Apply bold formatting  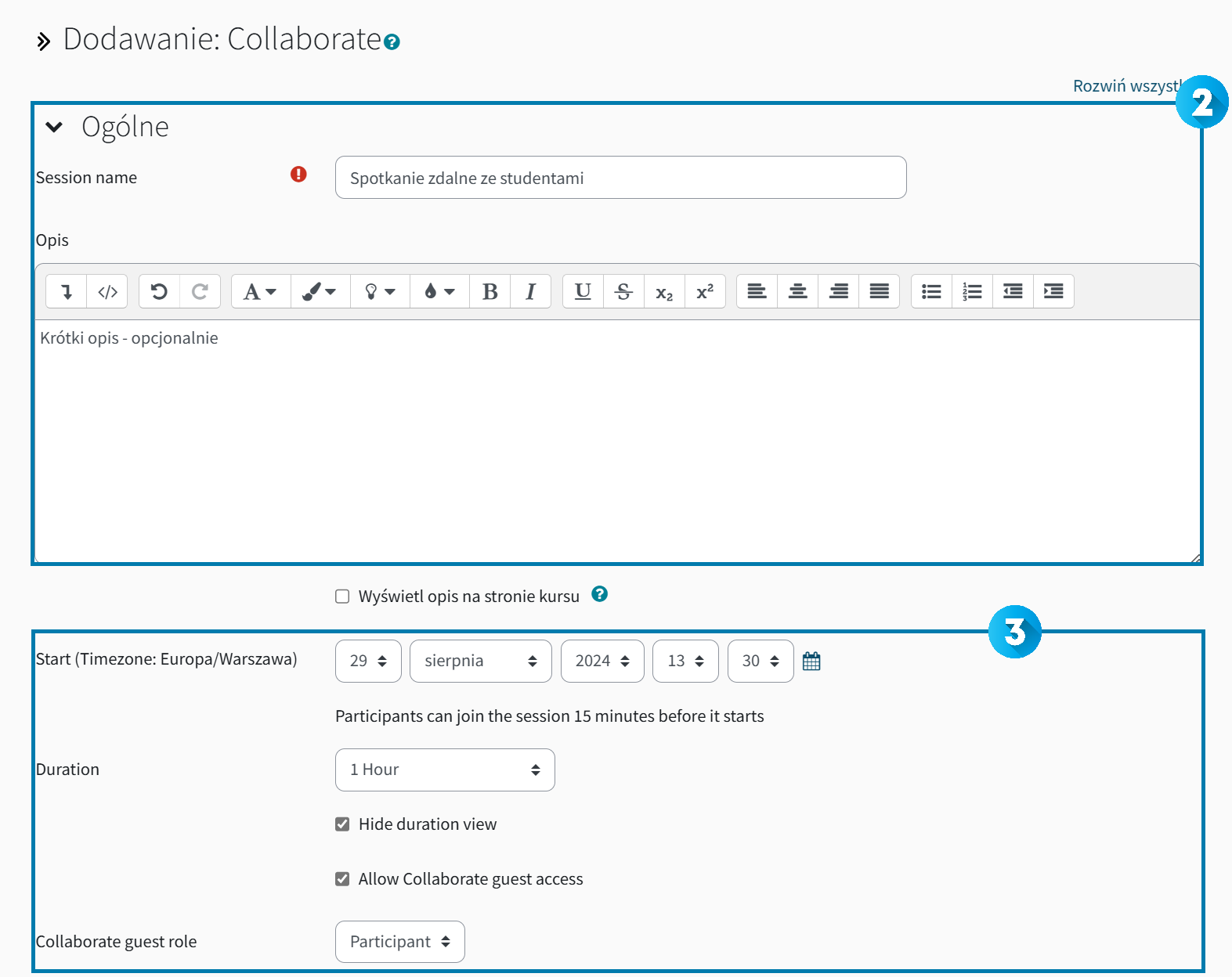pos(490,291)
